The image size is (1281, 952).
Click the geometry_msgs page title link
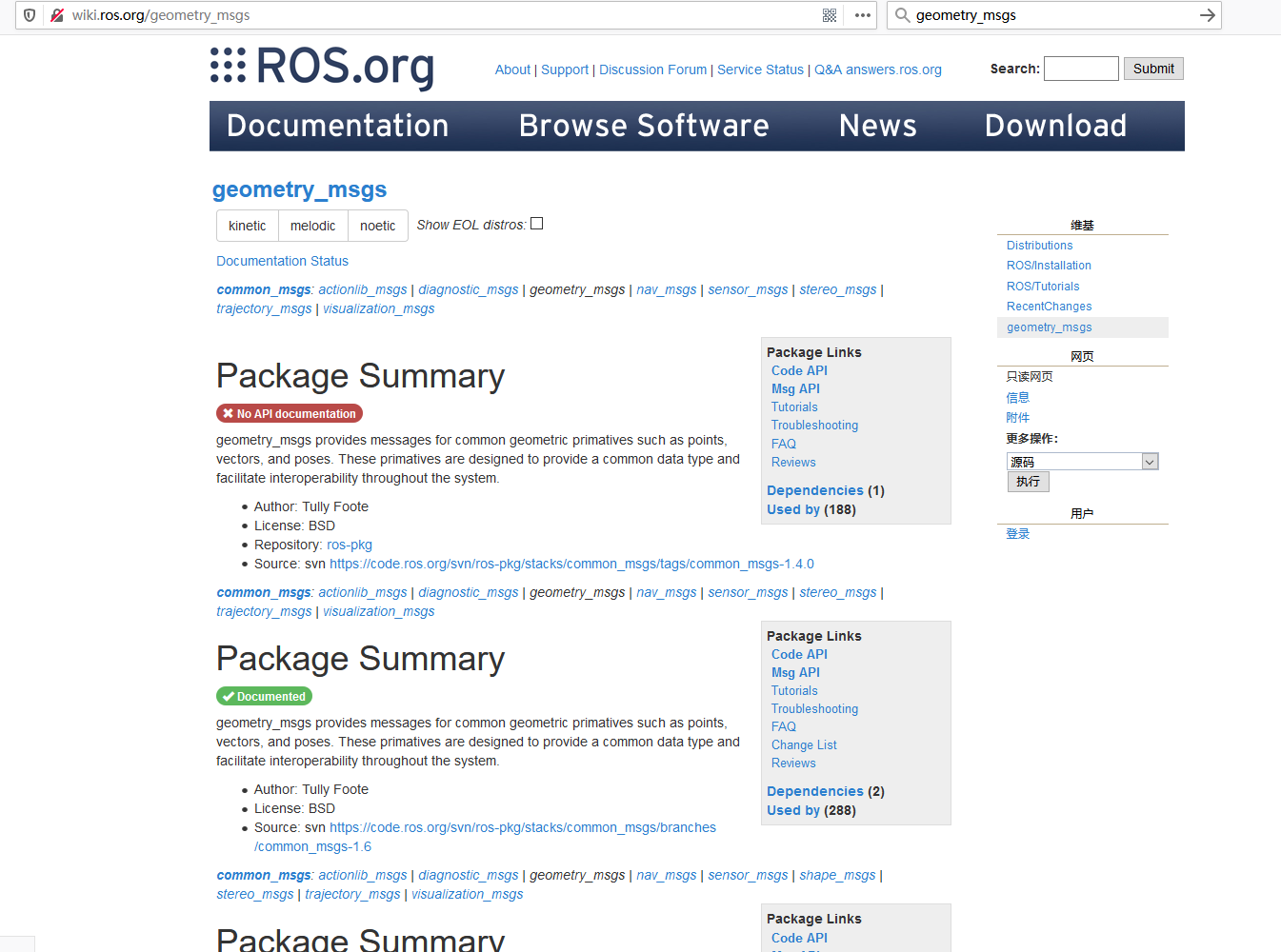click(x=299, y=189)
